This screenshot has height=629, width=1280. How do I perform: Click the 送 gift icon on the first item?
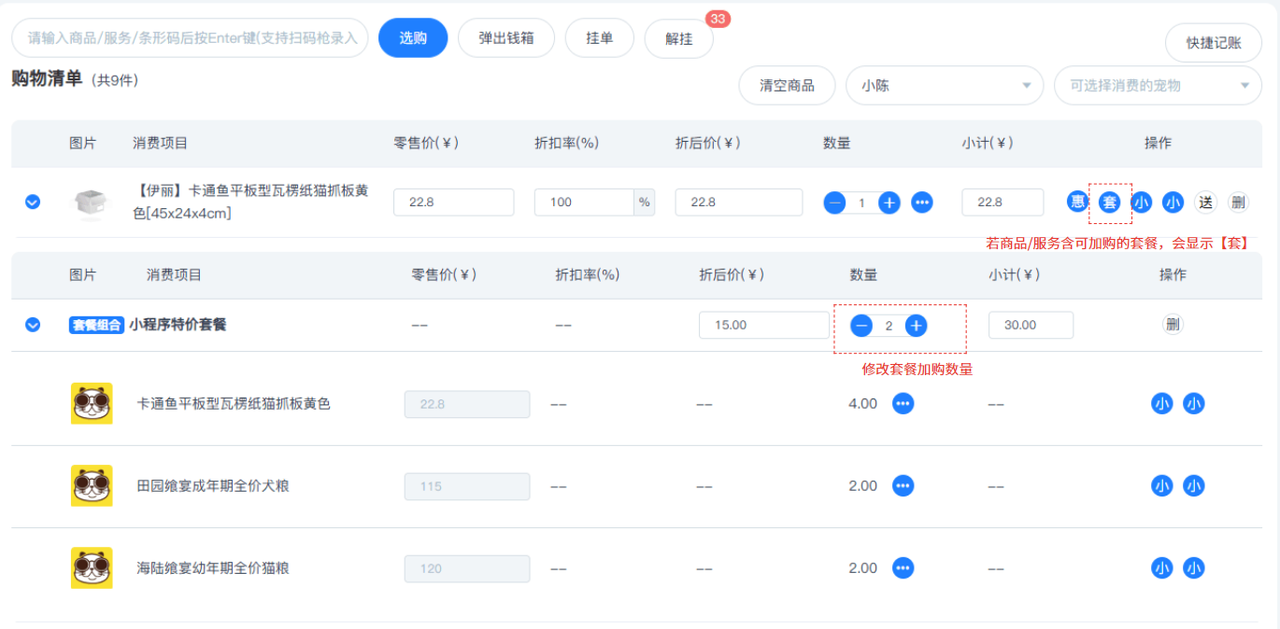(1205, 202)
